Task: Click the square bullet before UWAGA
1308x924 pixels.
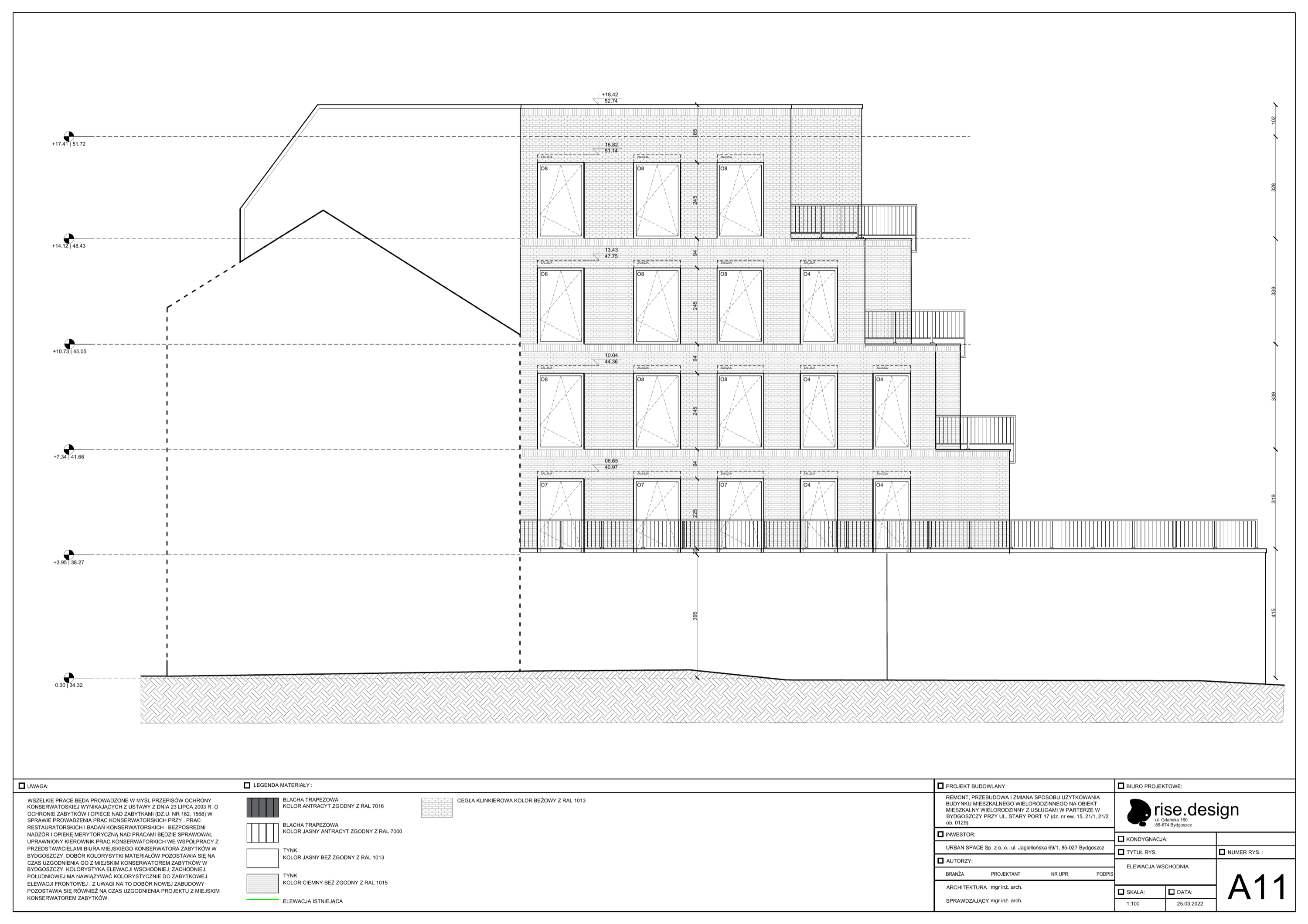Action: click(x=22, y=786)
